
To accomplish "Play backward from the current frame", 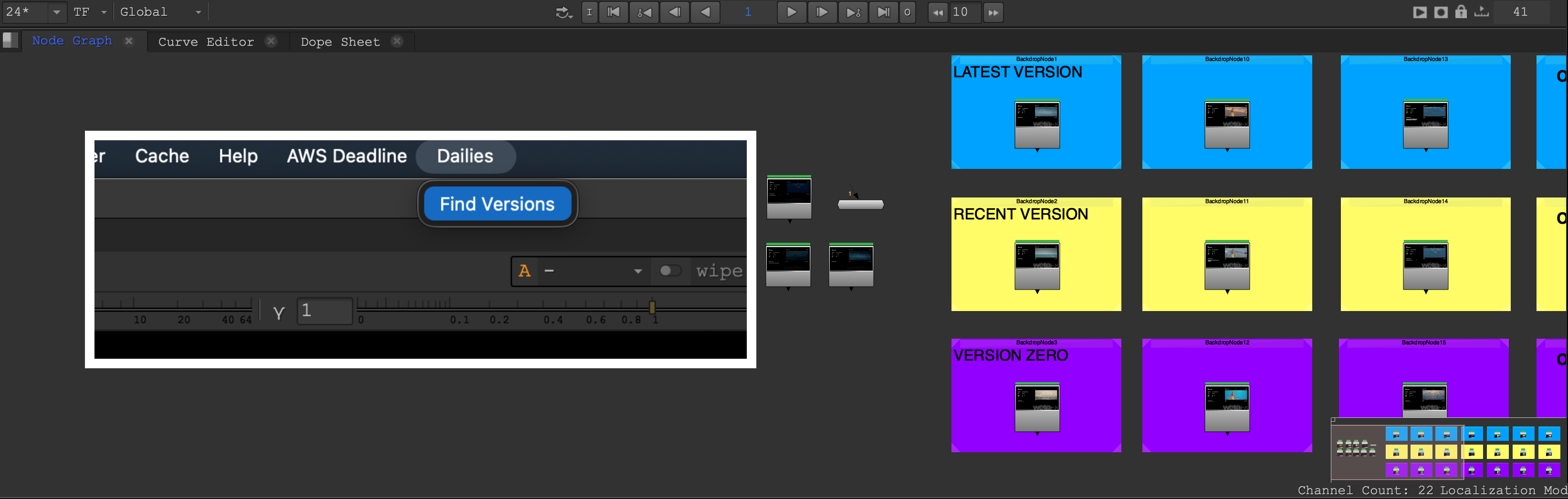I will [x=705, y=12].
